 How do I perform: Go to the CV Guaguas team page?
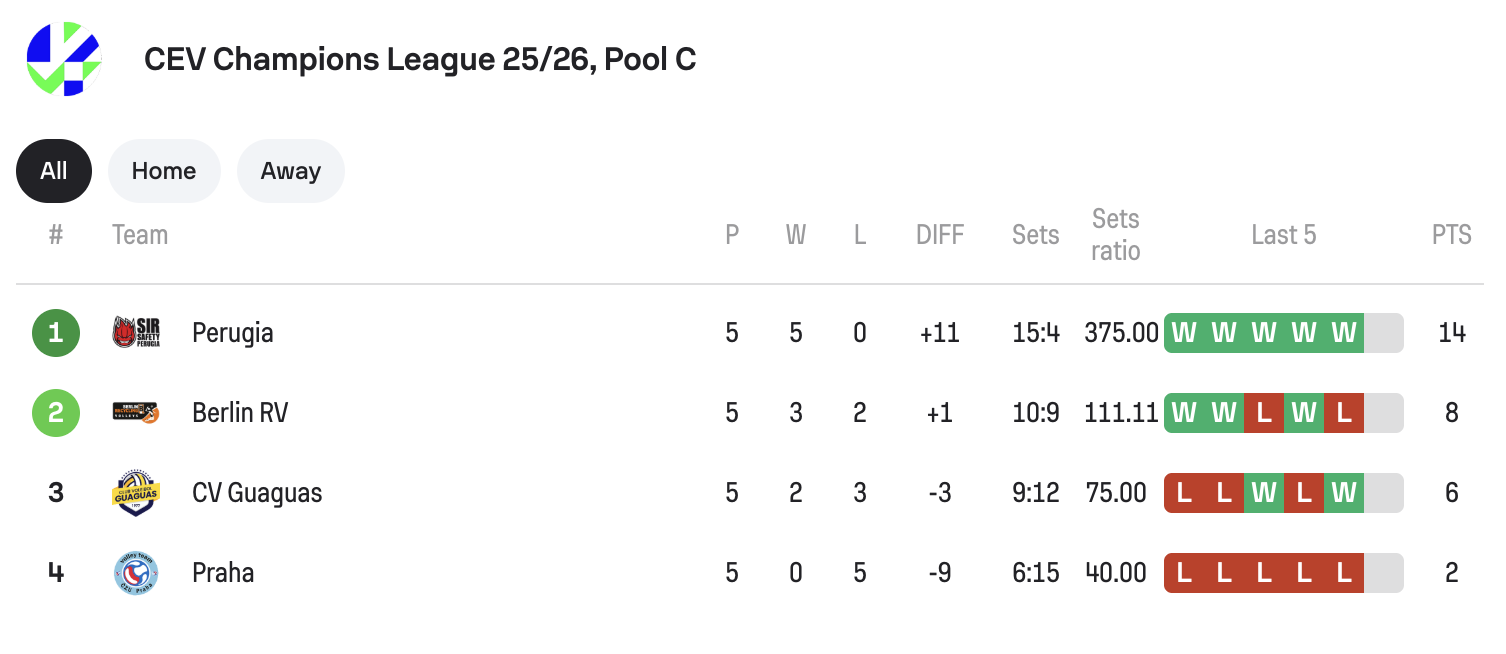257,492
